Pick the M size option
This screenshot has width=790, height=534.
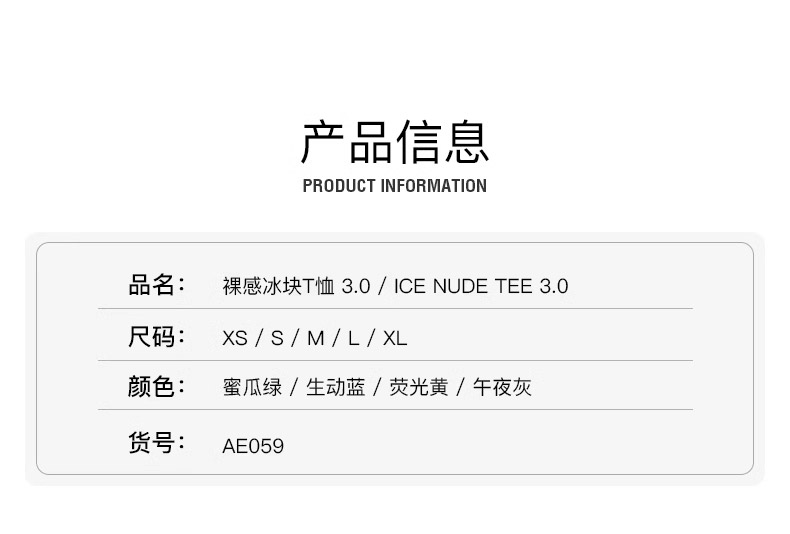pyautogui.click(x=316, y=338)
